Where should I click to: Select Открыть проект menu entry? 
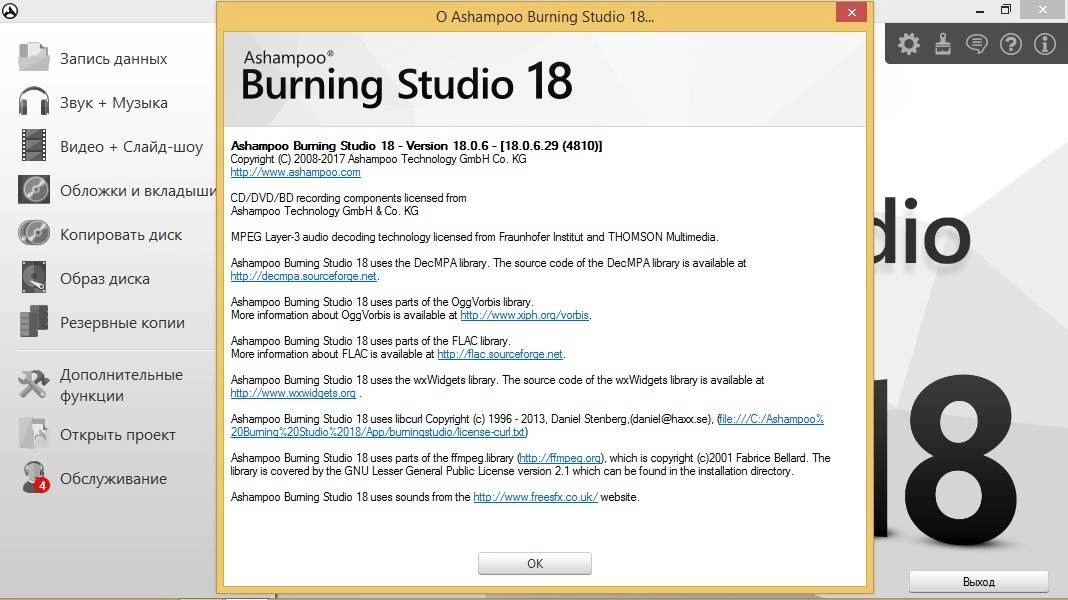[x=118, y=435]
